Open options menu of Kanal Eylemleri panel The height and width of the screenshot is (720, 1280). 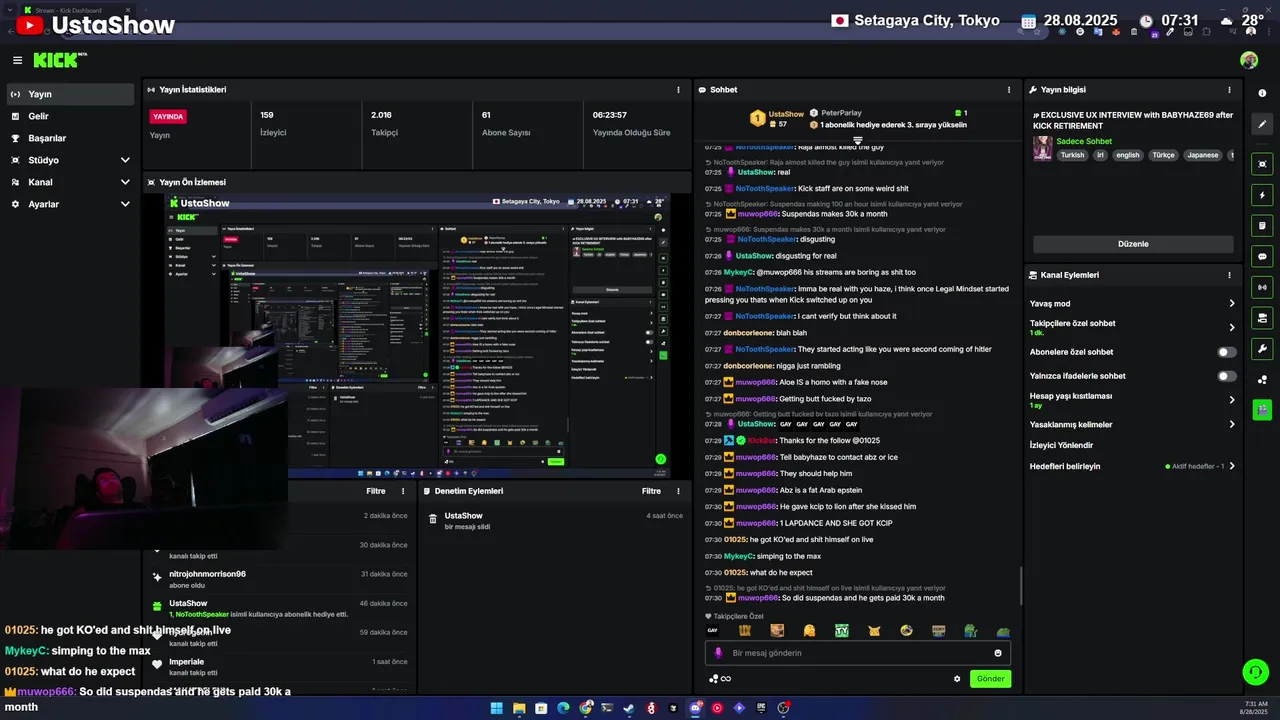1229,275
